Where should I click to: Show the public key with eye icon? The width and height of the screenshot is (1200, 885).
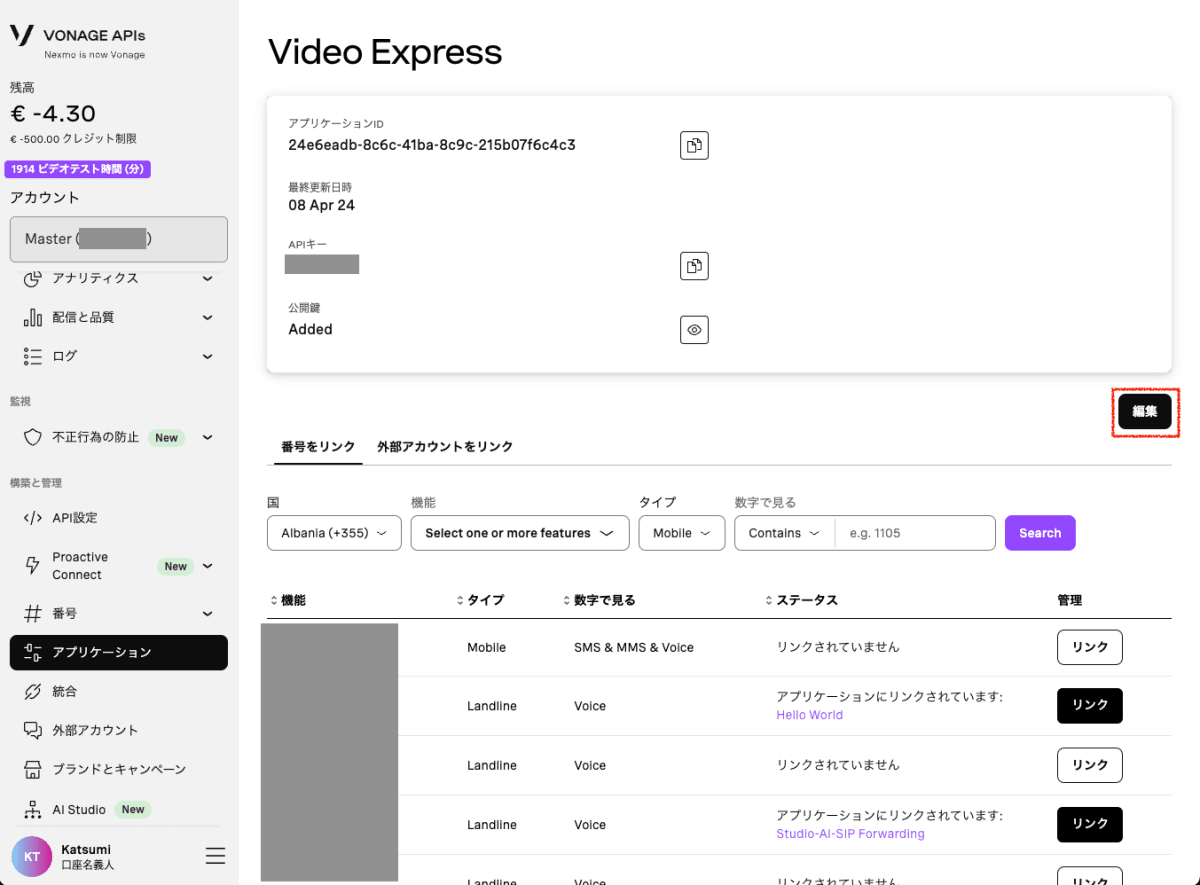[694, 329]
